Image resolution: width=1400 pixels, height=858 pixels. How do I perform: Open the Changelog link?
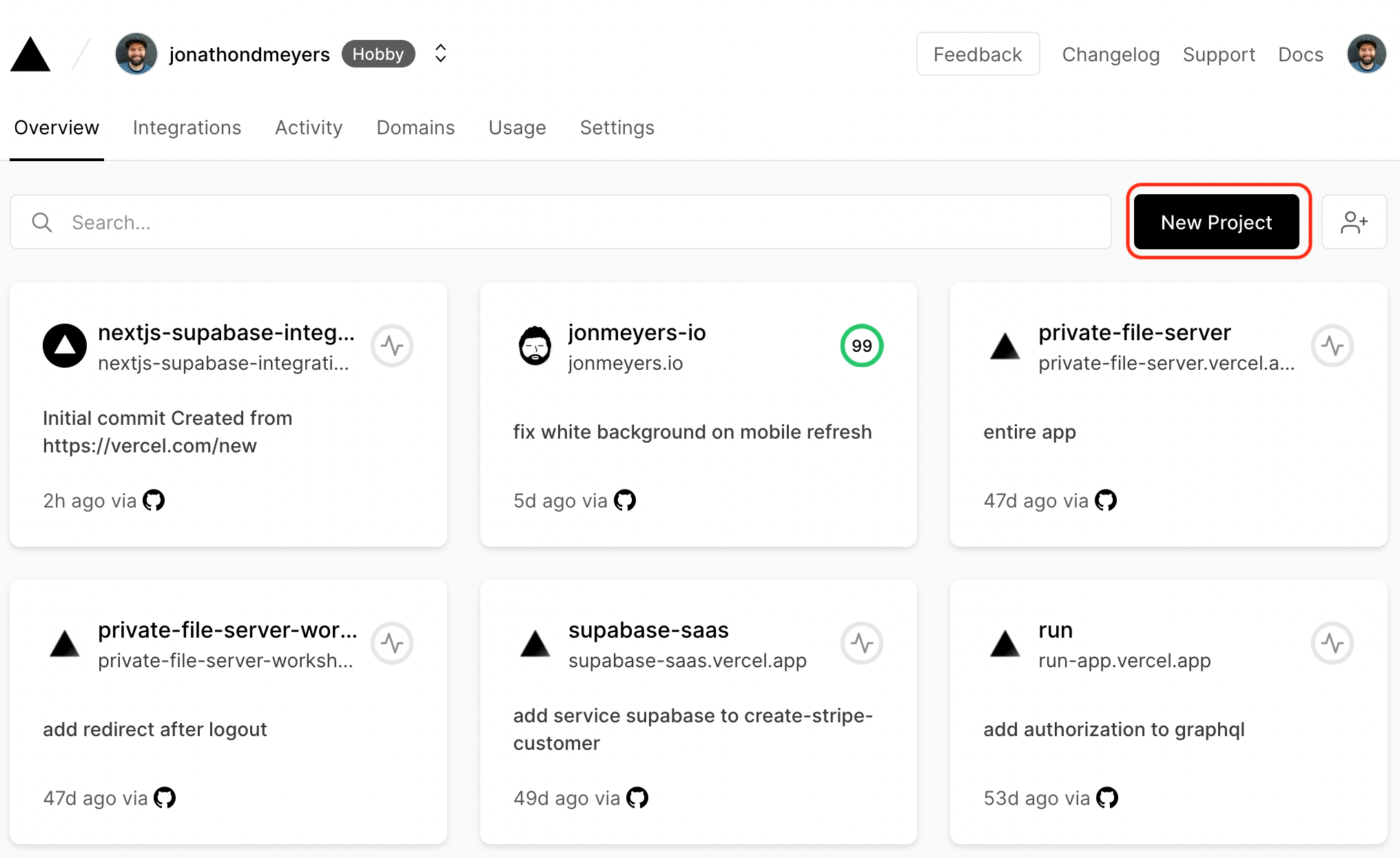(x=1111, y=54)
